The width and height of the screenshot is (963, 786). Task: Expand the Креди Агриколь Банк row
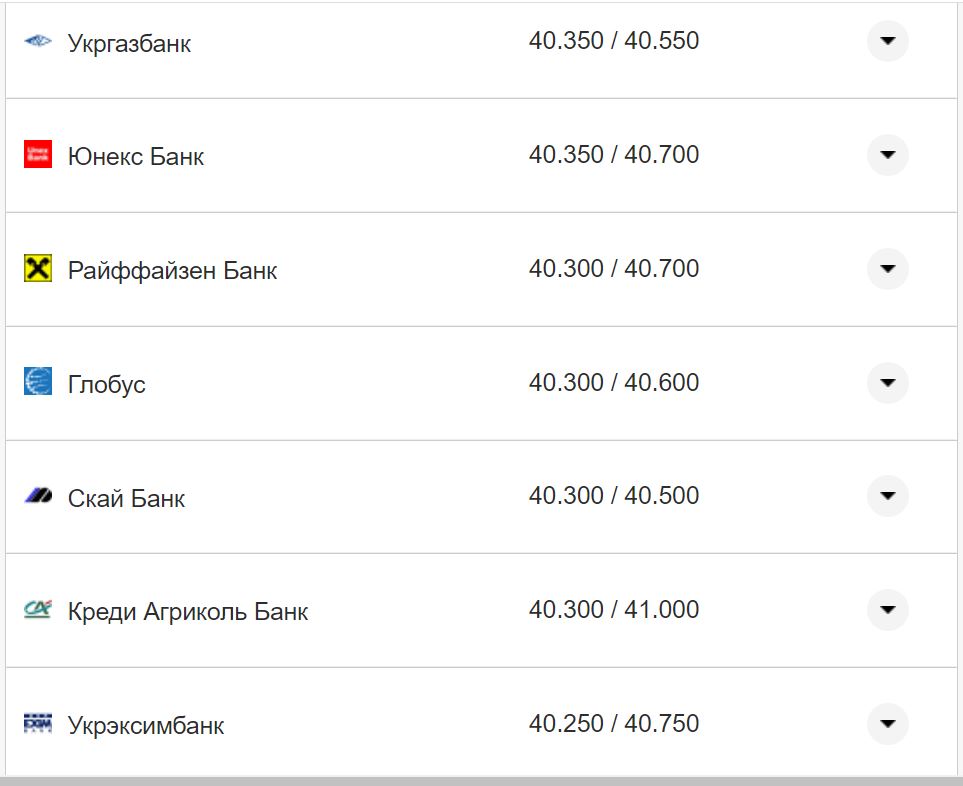(x=887, y=610)
